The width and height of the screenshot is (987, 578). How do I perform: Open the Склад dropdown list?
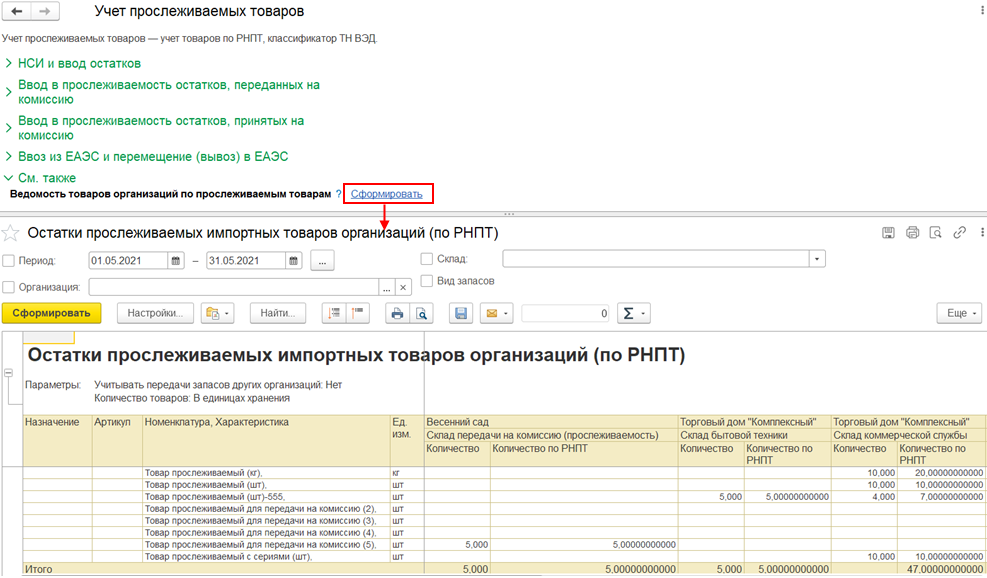(818, 259)
